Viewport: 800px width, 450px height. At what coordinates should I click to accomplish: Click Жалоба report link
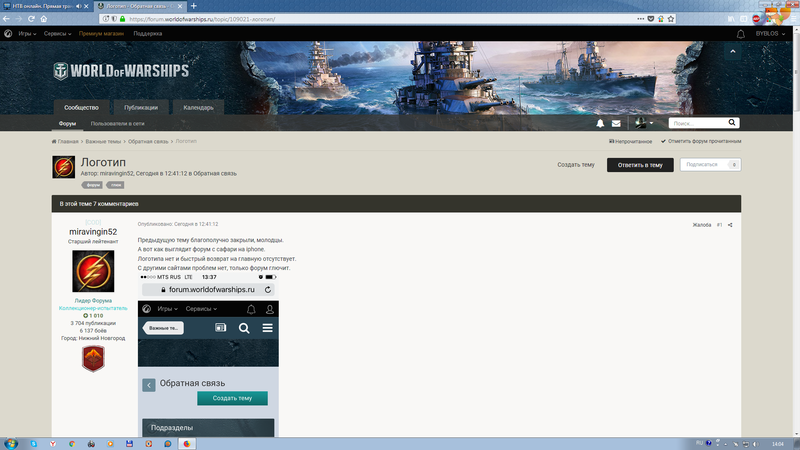[x=702, y=225]
